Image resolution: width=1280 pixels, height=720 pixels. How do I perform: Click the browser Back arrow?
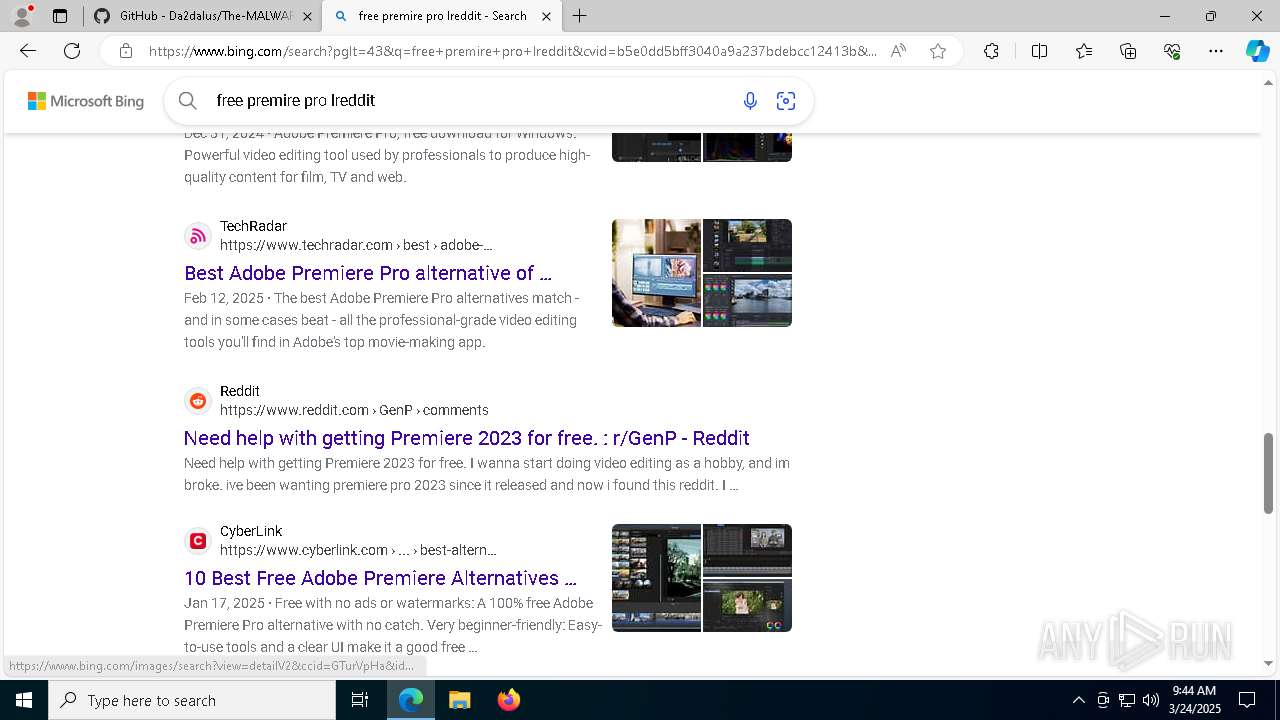[28, 51]
